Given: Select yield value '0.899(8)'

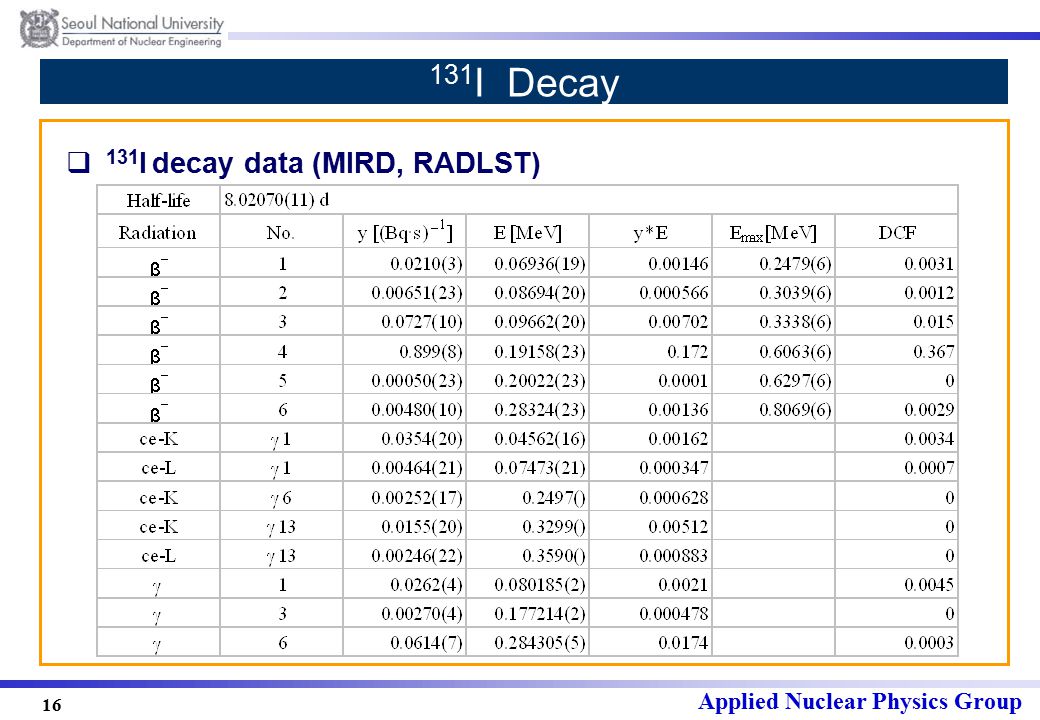Looking at the screenshot, I should click(431, 351).
